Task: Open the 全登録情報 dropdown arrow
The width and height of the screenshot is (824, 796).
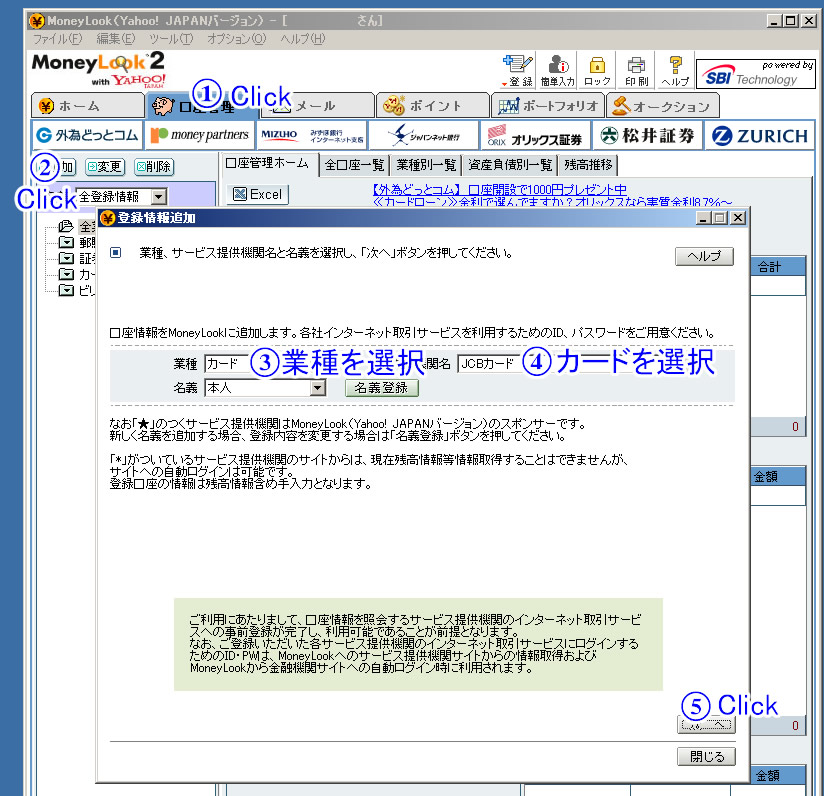Action: point(159,197)
